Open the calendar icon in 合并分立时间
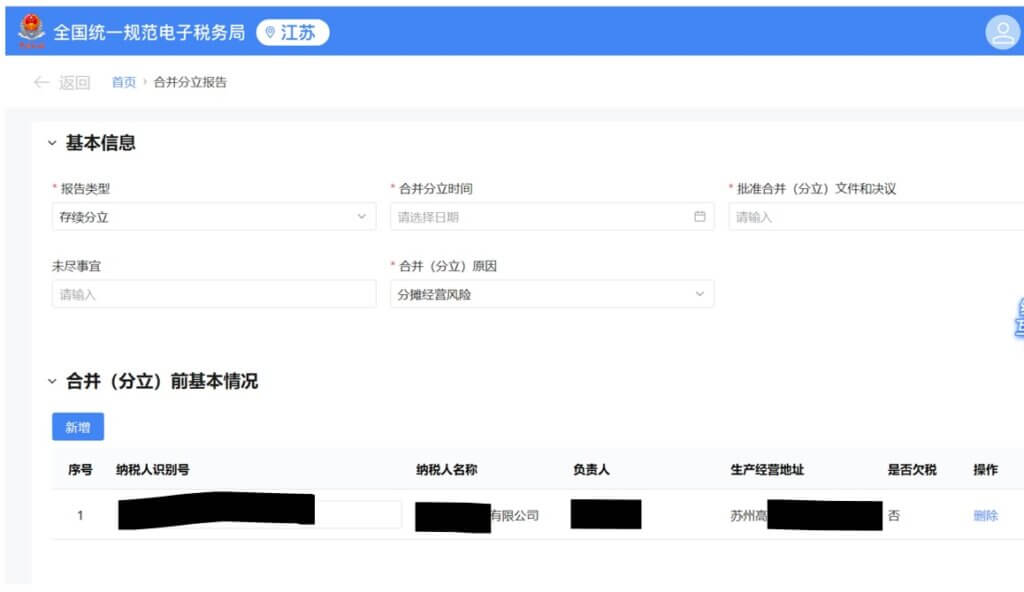This screenshot has width=1024, height=592. tap(699, 217)
